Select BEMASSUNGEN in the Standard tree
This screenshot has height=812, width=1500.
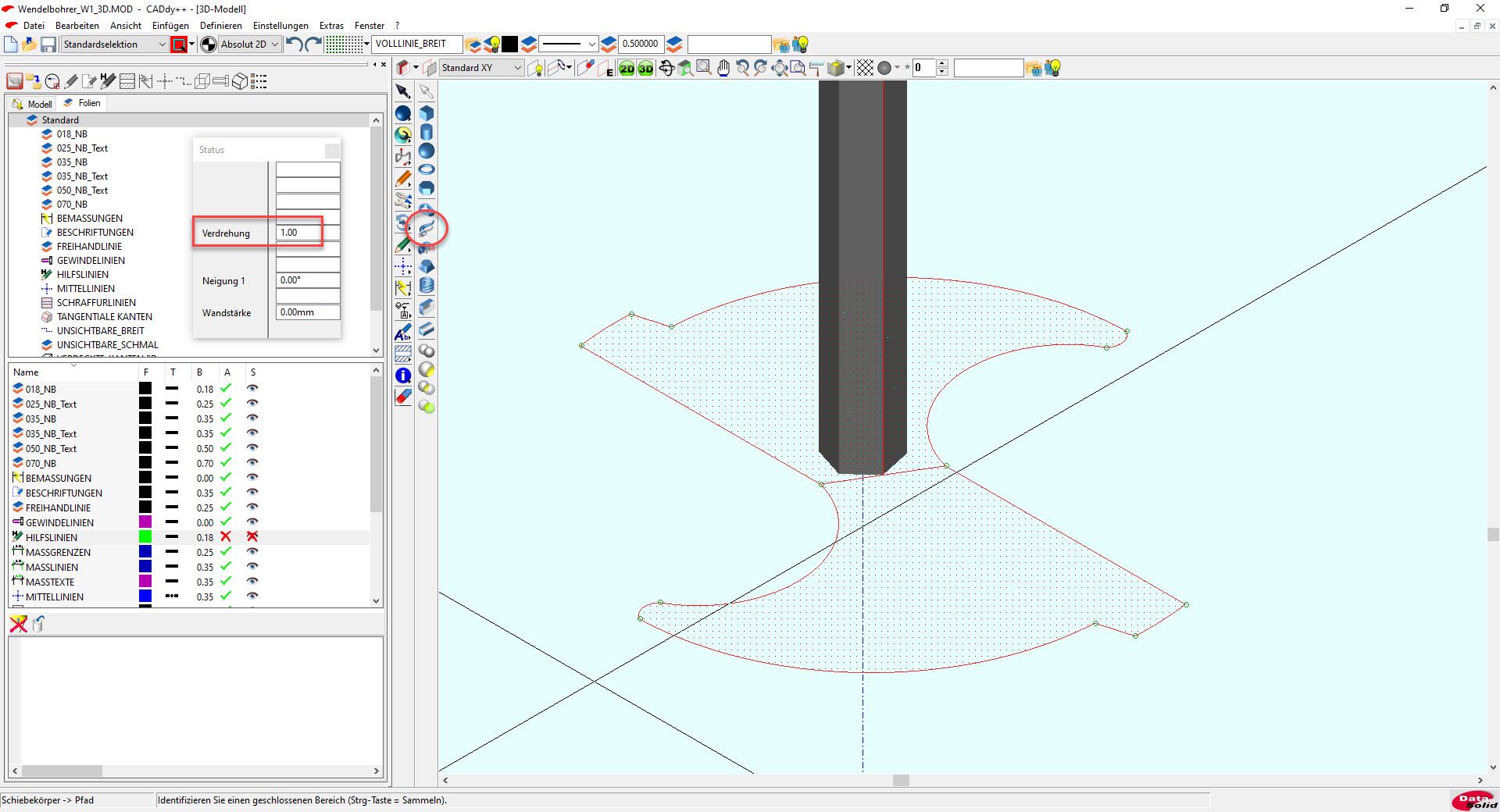click(x=89, y=219)
